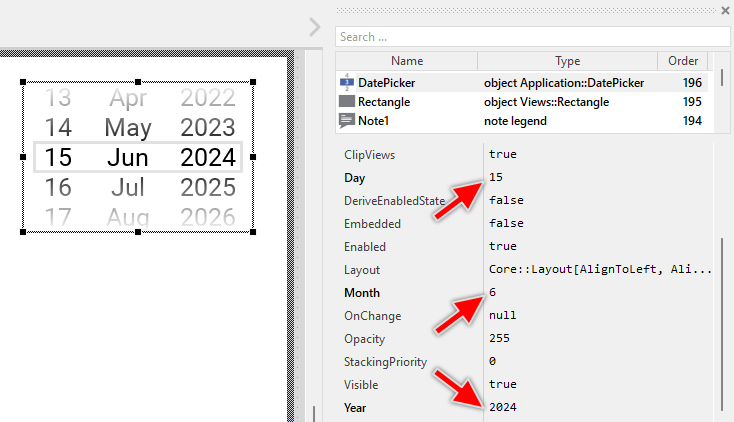Click the DatePicker object icon
This screenshot has width=734, height=422.
346,83
